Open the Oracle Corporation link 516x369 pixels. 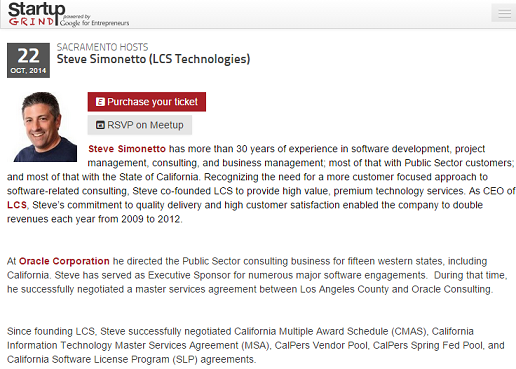point(64,261)
